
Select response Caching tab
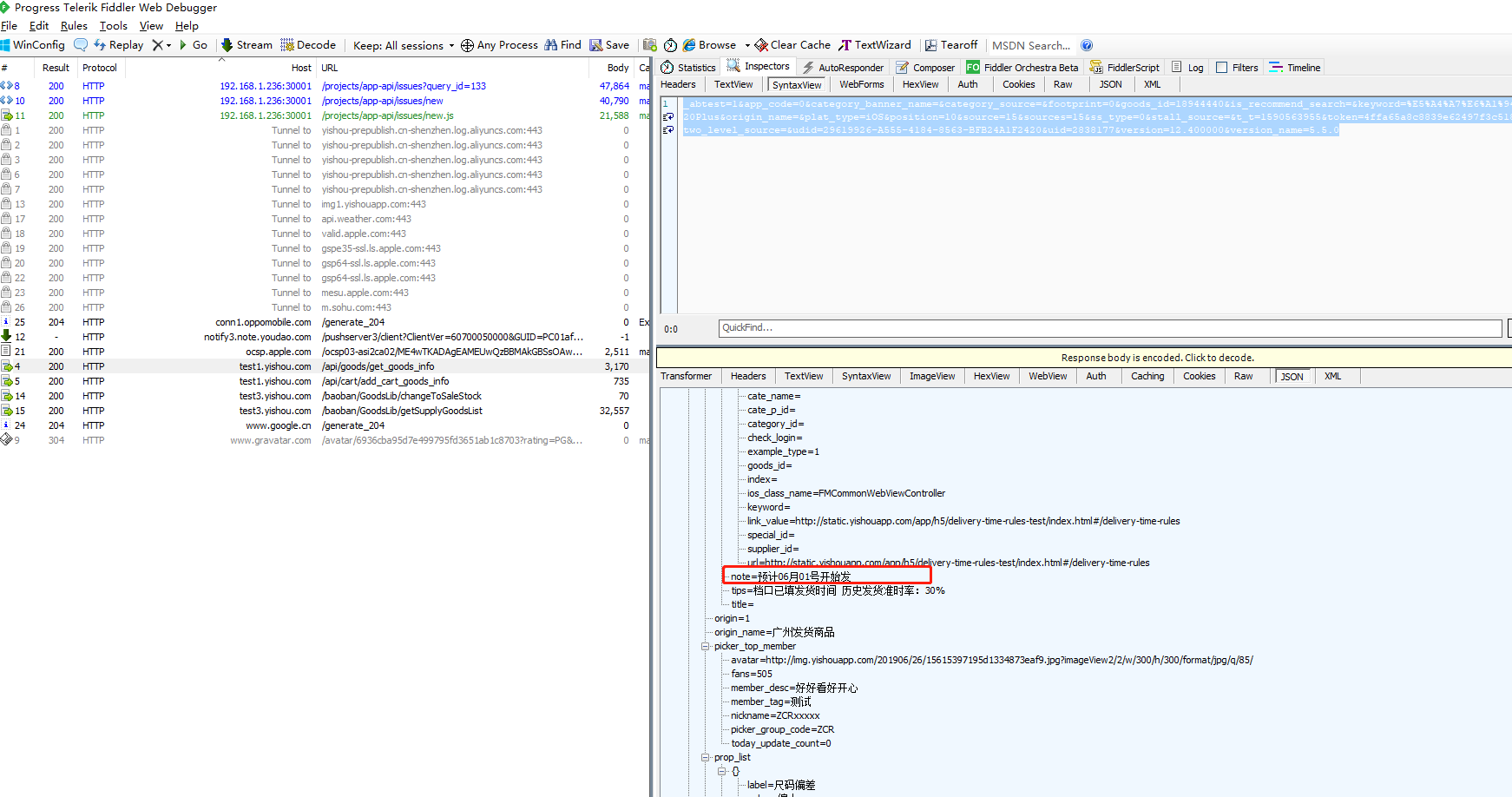click(x=1147, y=376)
